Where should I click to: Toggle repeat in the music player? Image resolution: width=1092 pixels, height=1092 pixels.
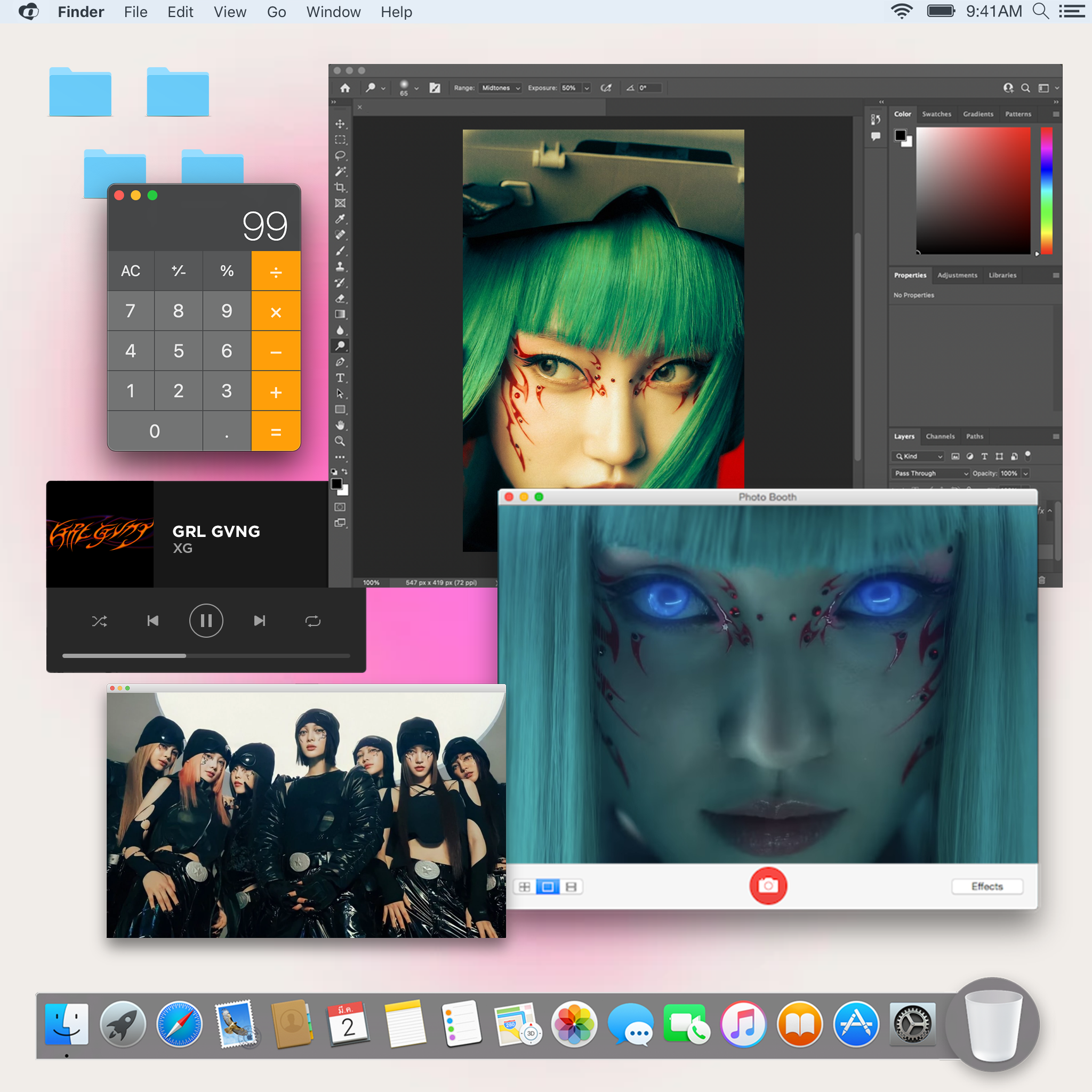312,621
